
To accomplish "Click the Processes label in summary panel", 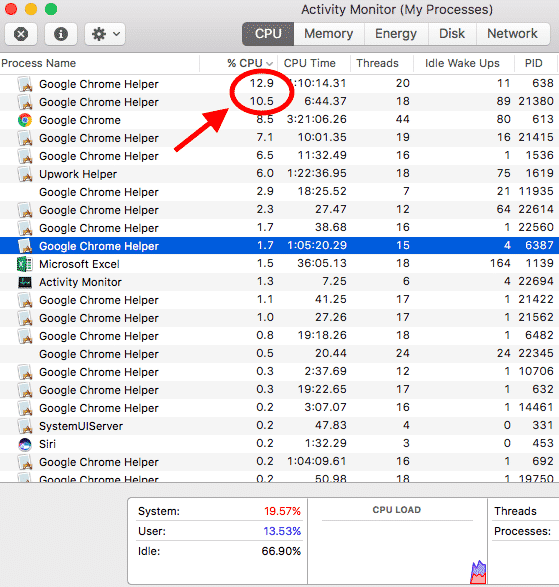I will click(522, 531).
